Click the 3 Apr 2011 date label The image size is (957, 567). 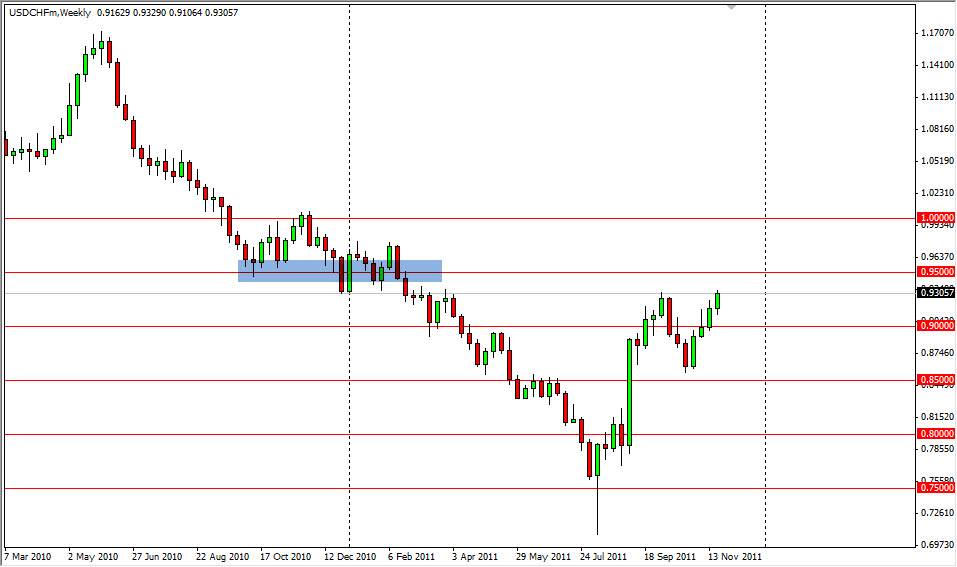[x=474, y=555]
